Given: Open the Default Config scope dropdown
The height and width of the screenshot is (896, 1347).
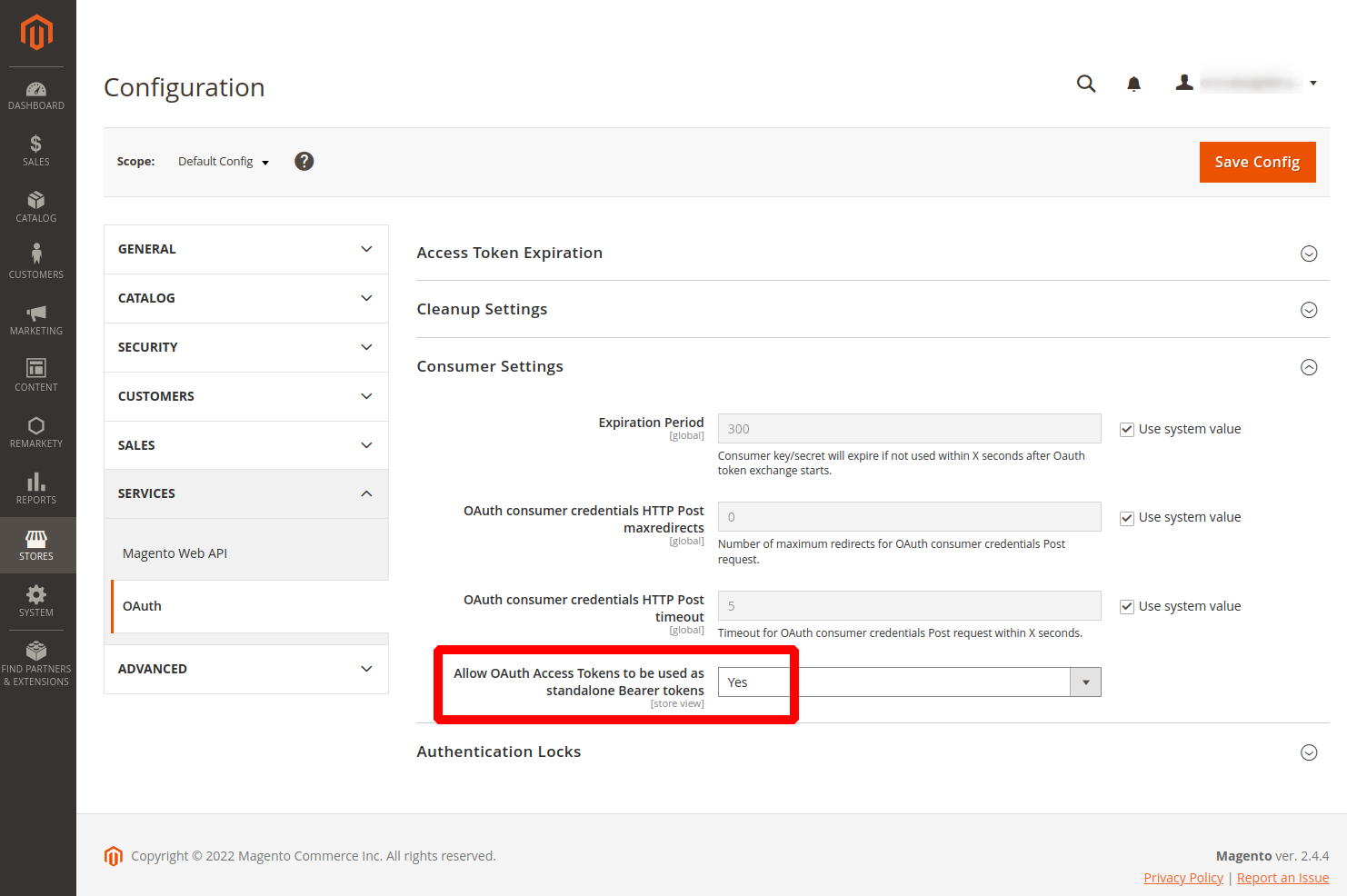Looking at the screenshot, I should 224,162.
